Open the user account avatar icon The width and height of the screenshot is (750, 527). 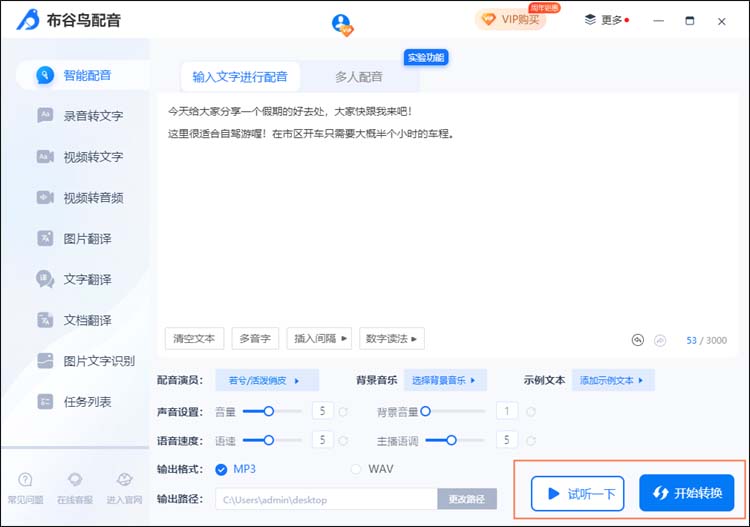point(342,24)
